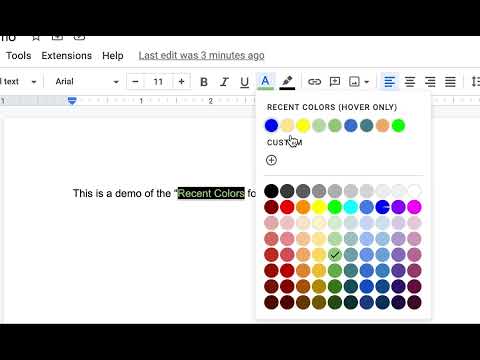Insert a link with the chain icon
Image resolution: width=480 pixels, height=360 pixels.
(314, 82)
